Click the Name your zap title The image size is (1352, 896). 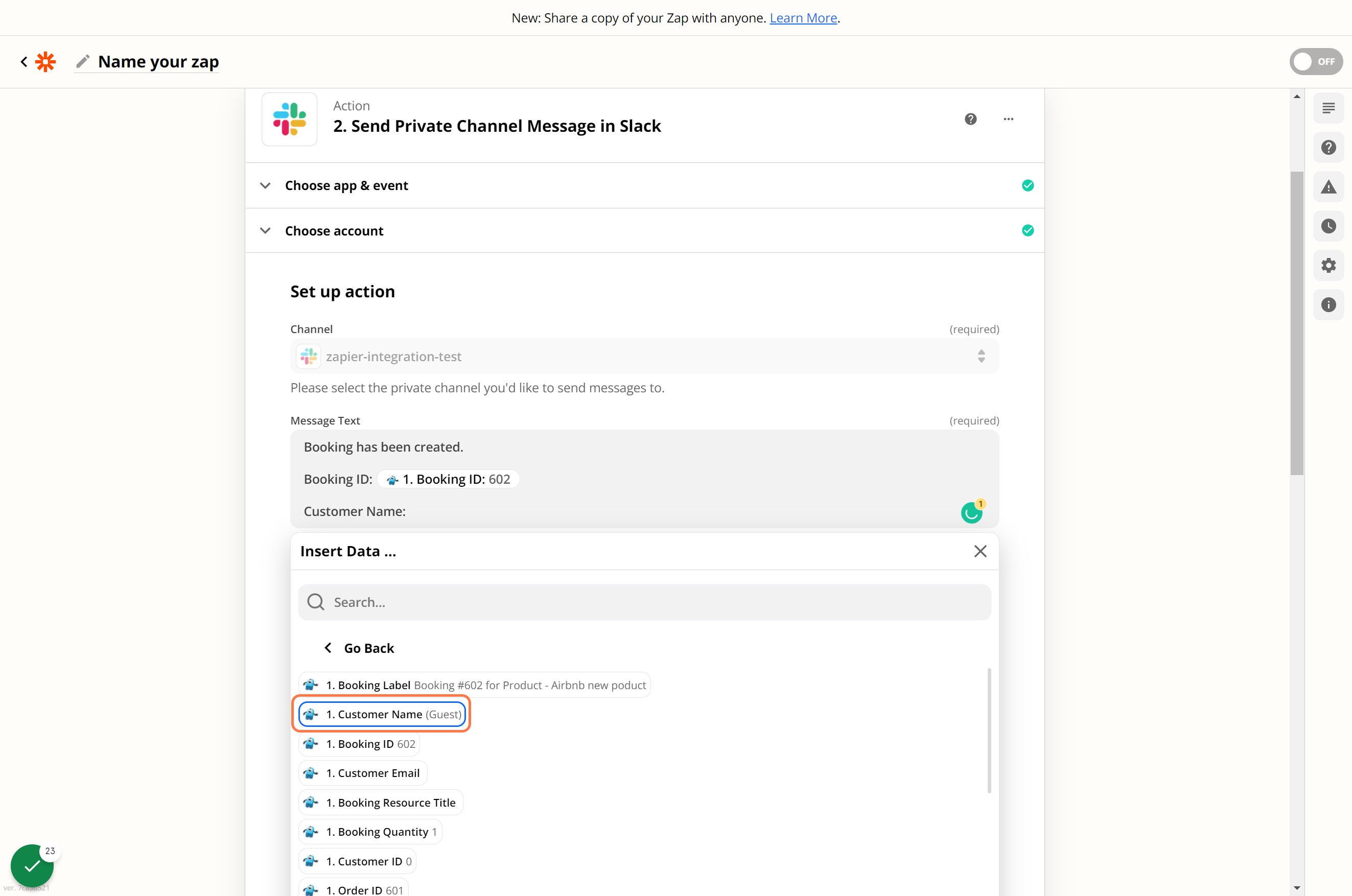click(158, 61)
